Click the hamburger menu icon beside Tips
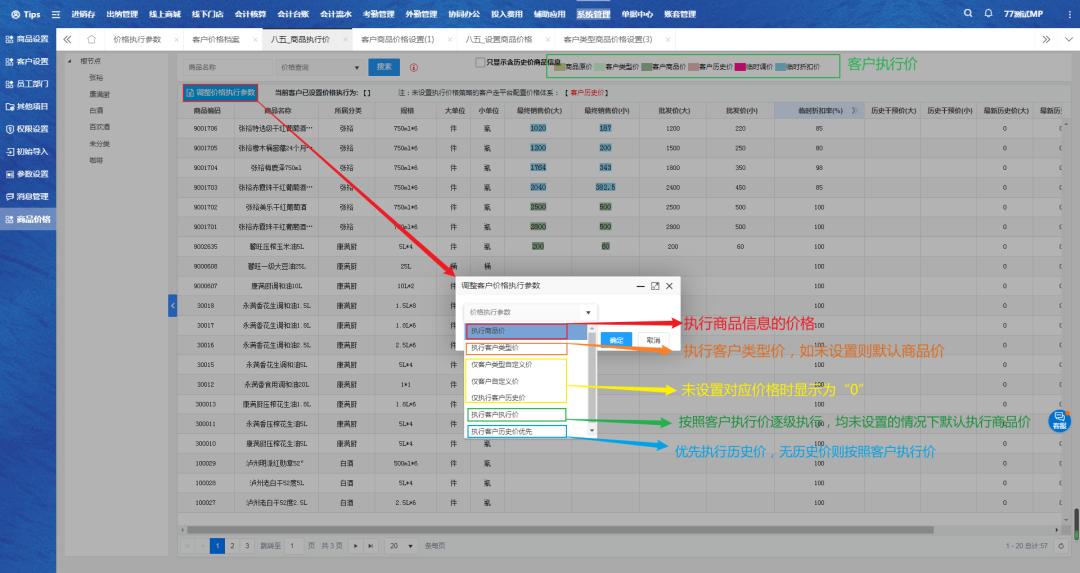Viewport: 1080px width, 573px height. pos(55,14)
